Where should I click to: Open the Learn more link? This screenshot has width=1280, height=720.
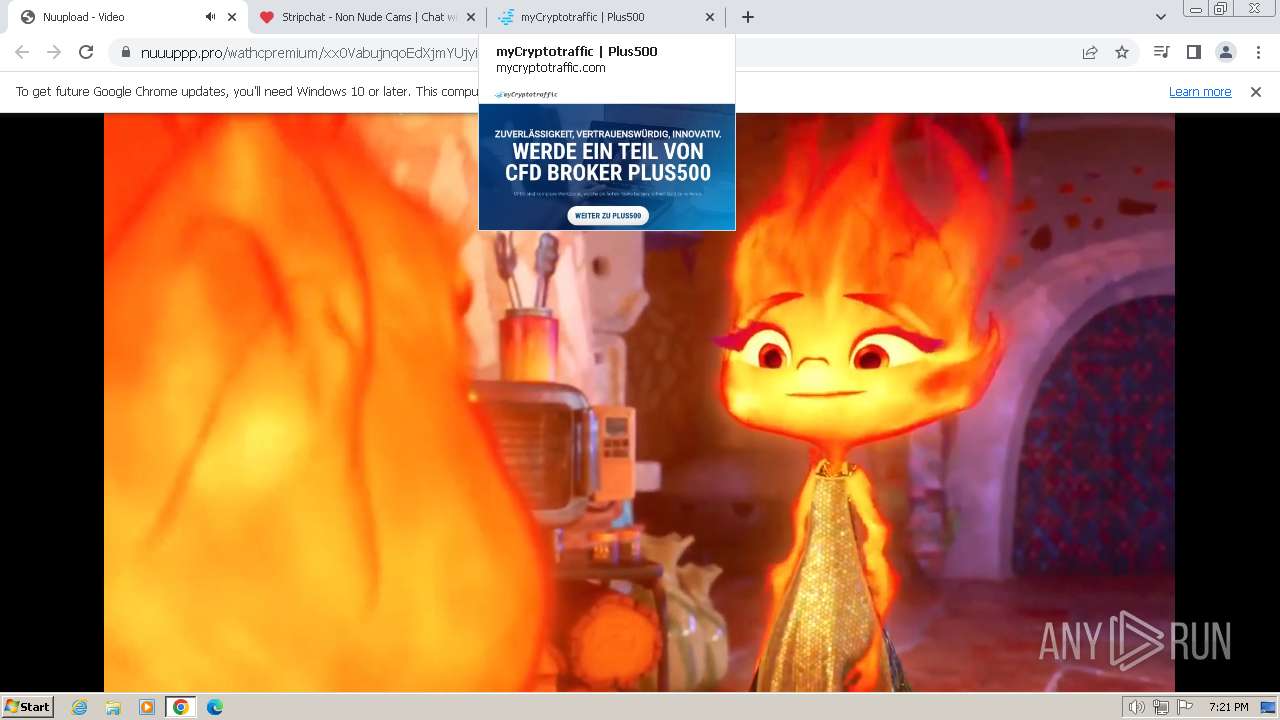pos(1200,92)
